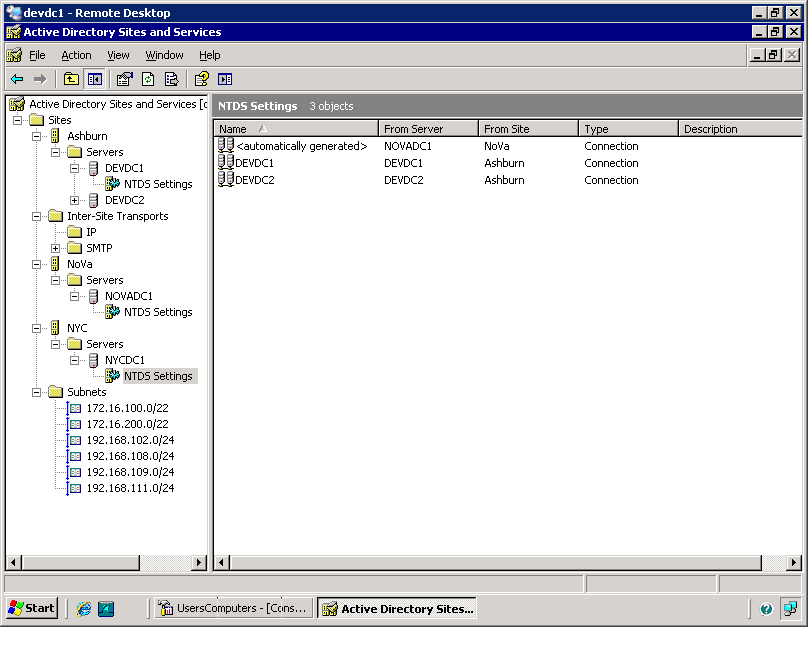The width and height of the screenshot is (808, 669).
Task: Select subnet 192.168.108.0/24
Action: pos(130,456)
